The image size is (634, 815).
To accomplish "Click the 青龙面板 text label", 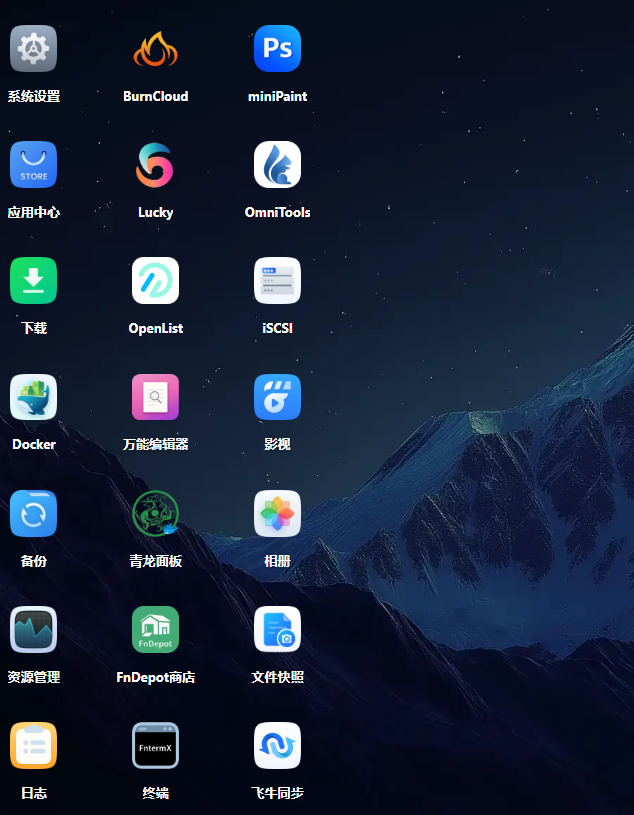I will [x=155, y=561].
